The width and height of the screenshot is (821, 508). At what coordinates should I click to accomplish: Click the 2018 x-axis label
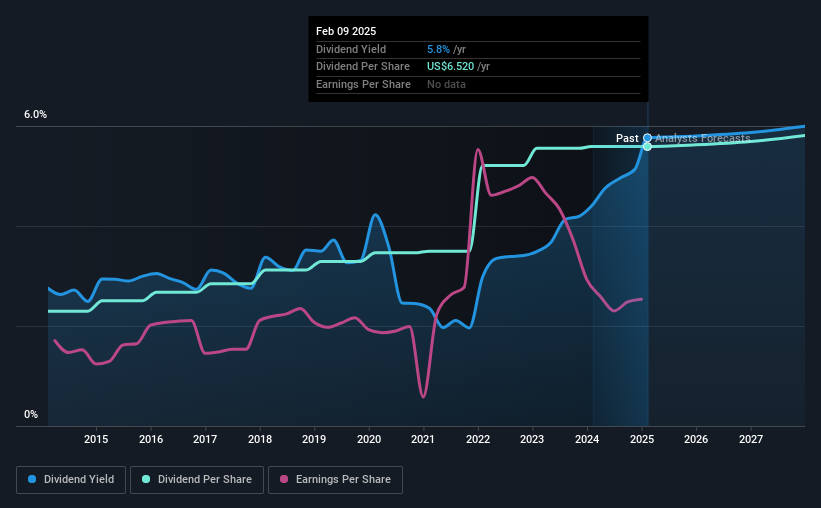260,439
